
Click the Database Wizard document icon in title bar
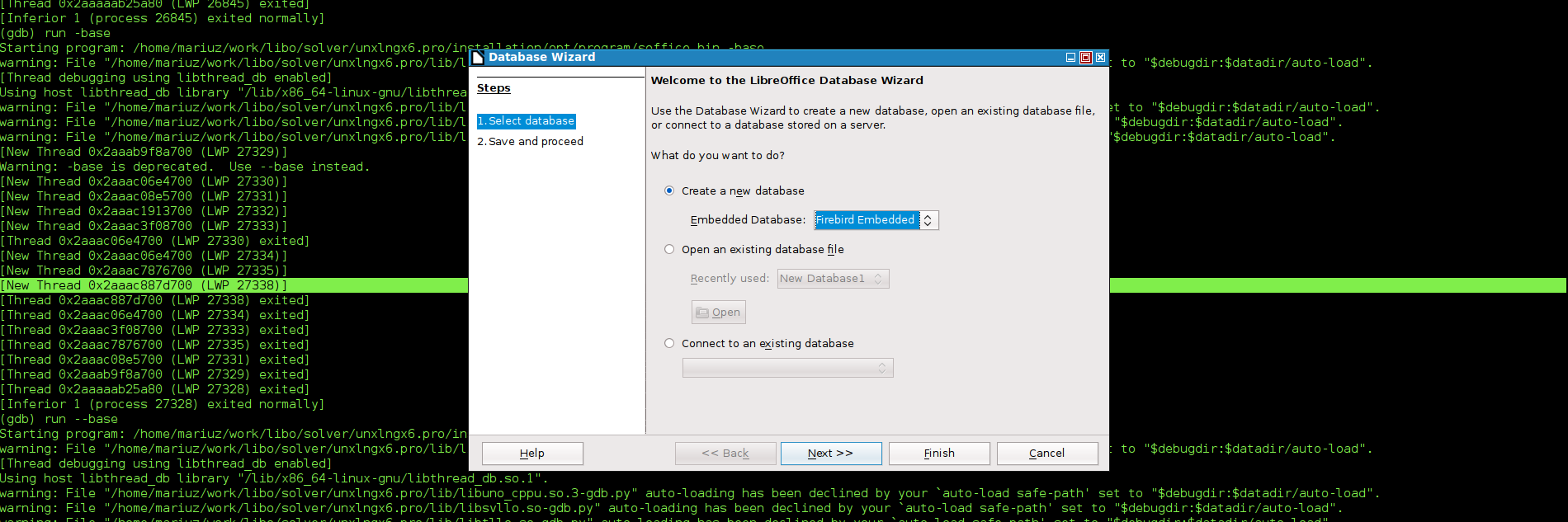coord(478,57)
